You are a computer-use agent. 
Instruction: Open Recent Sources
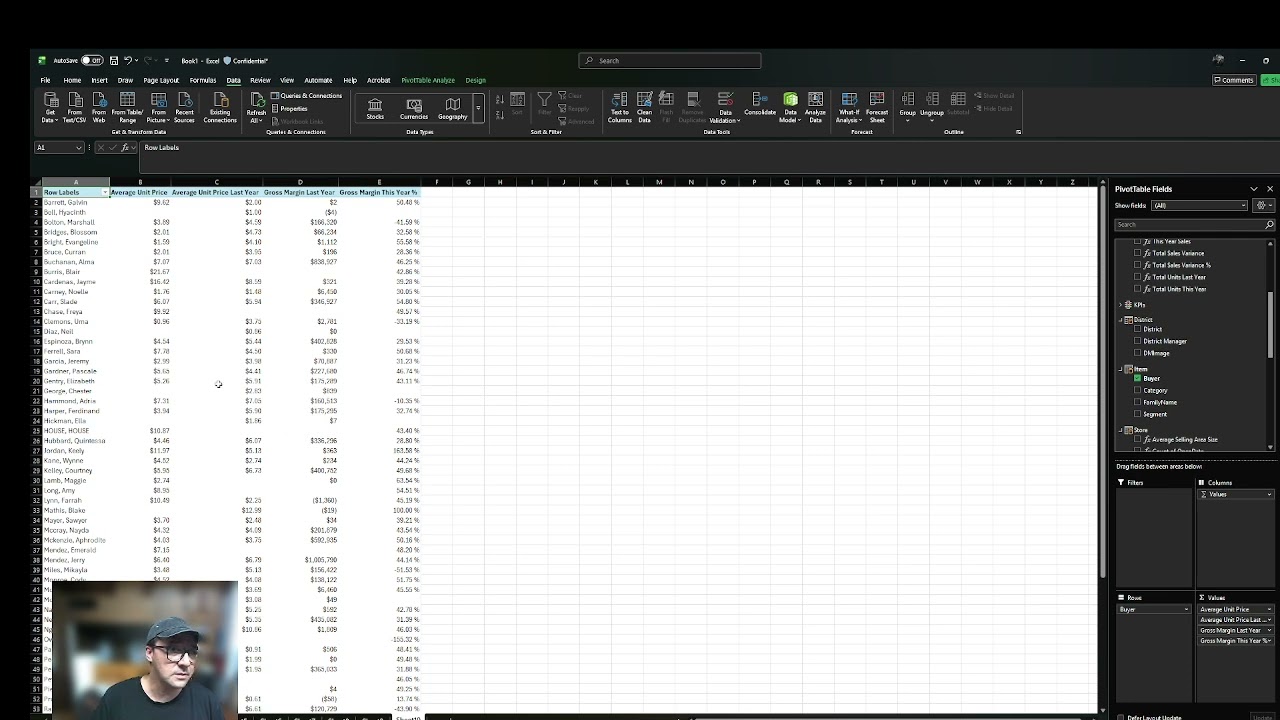pos(184,107)
